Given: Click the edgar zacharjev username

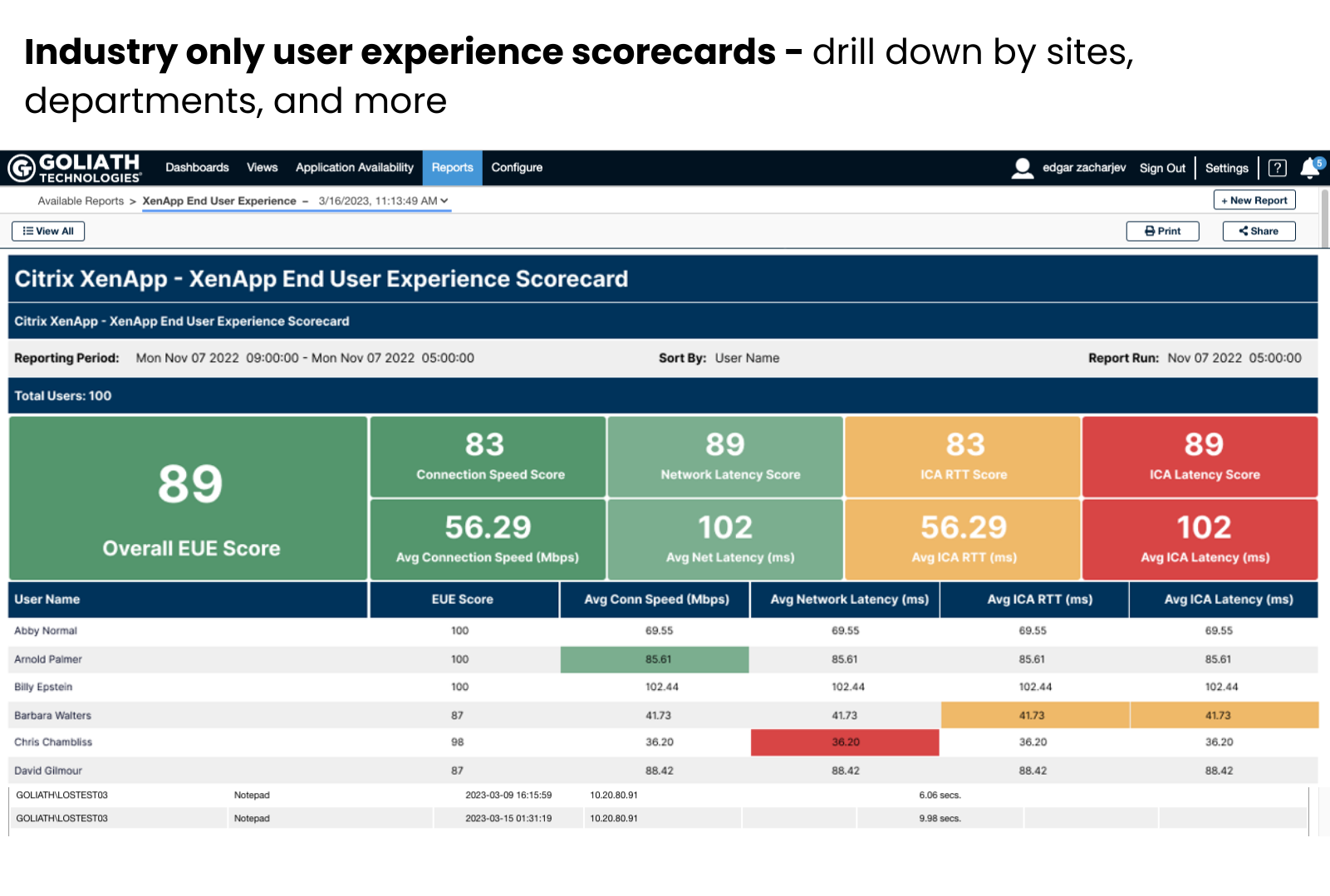Looking at the screenshot, I should 1084,168.
